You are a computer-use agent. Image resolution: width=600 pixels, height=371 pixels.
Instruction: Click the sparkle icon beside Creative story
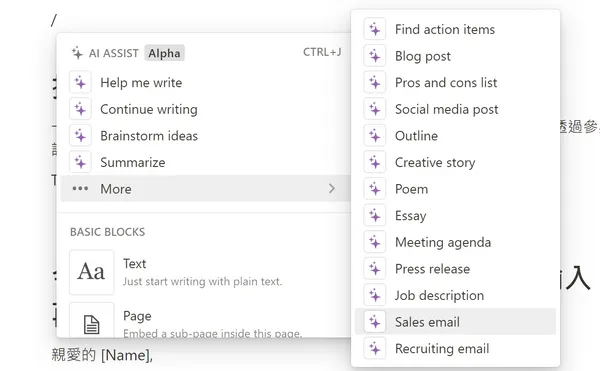(x=375, y=162)
